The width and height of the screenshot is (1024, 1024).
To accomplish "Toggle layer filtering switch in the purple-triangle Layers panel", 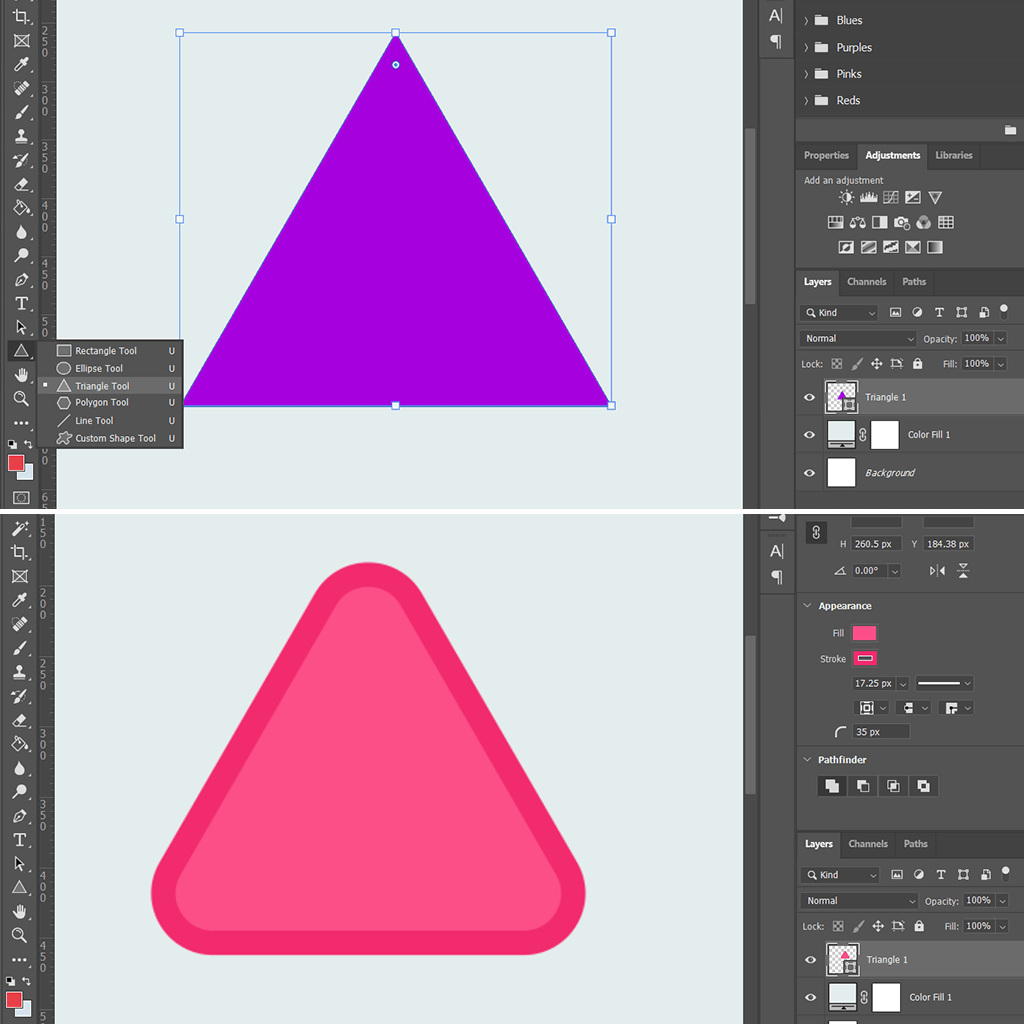I will point(1004,312).
